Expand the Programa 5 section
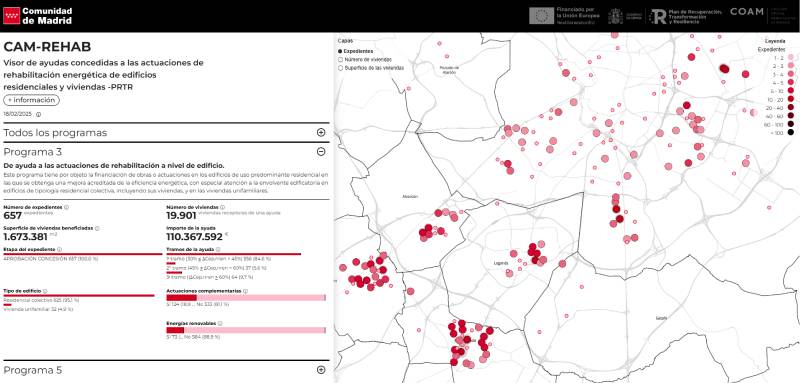 point(321,370)
